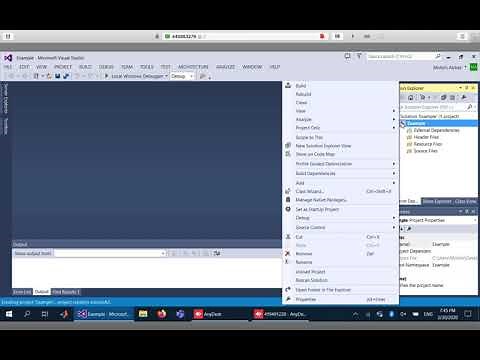Expand the Source Control submenu arrow
Image resolution: width=480 pixels, height=360 pixels.
coord(394,227)
